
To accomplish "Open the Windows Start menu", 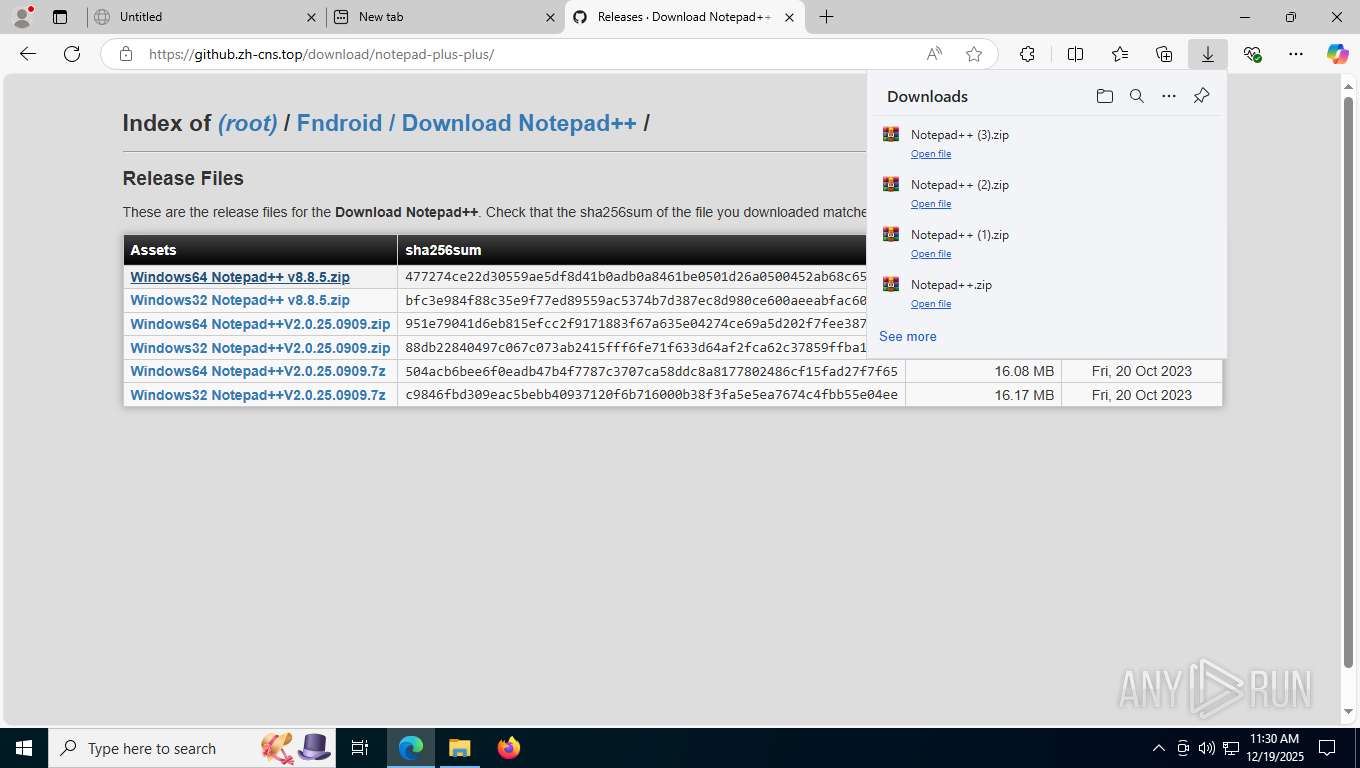I will point(24,748).
